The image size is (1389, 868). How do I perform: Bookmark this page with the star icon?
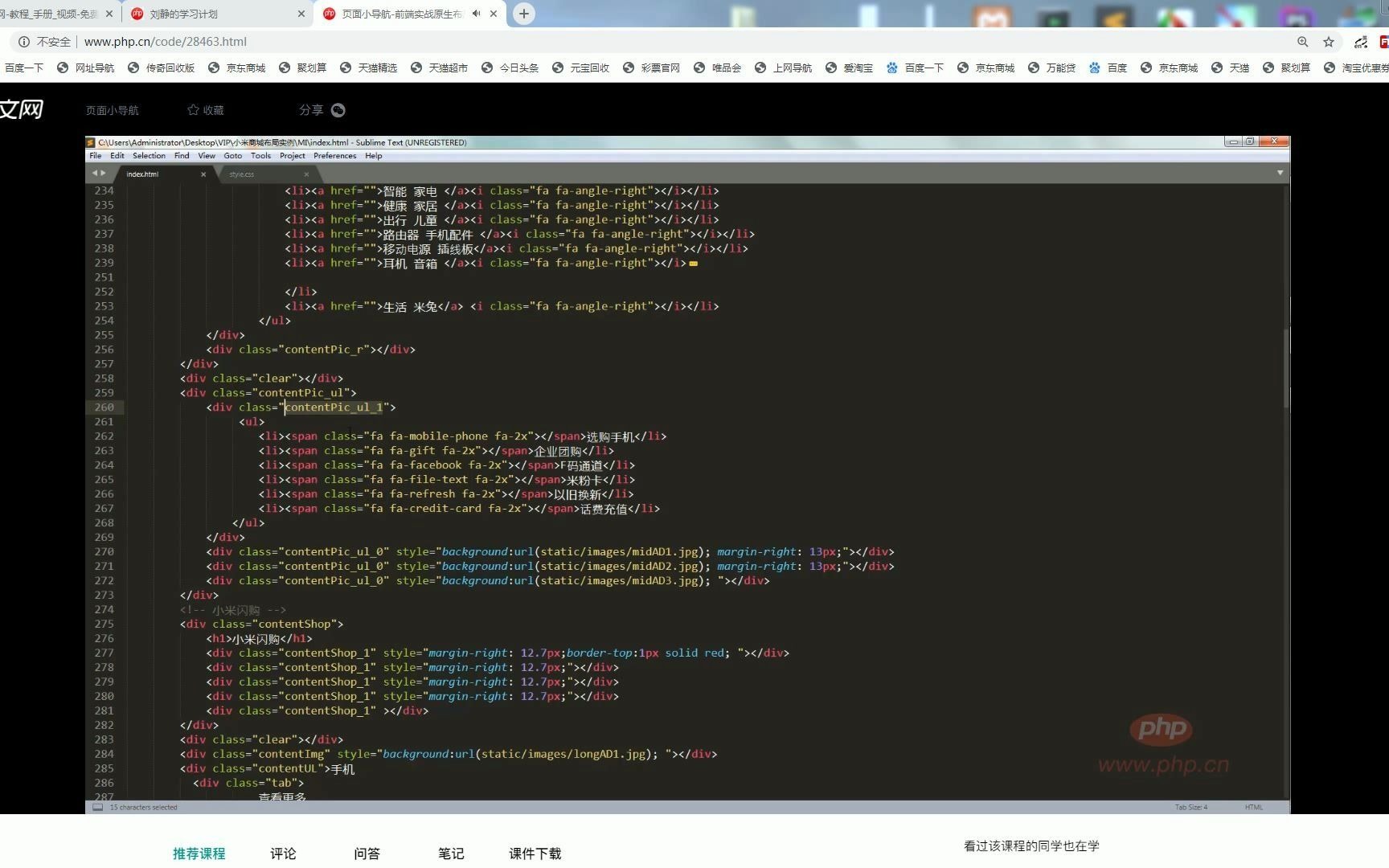click(x=1329, y=42)
